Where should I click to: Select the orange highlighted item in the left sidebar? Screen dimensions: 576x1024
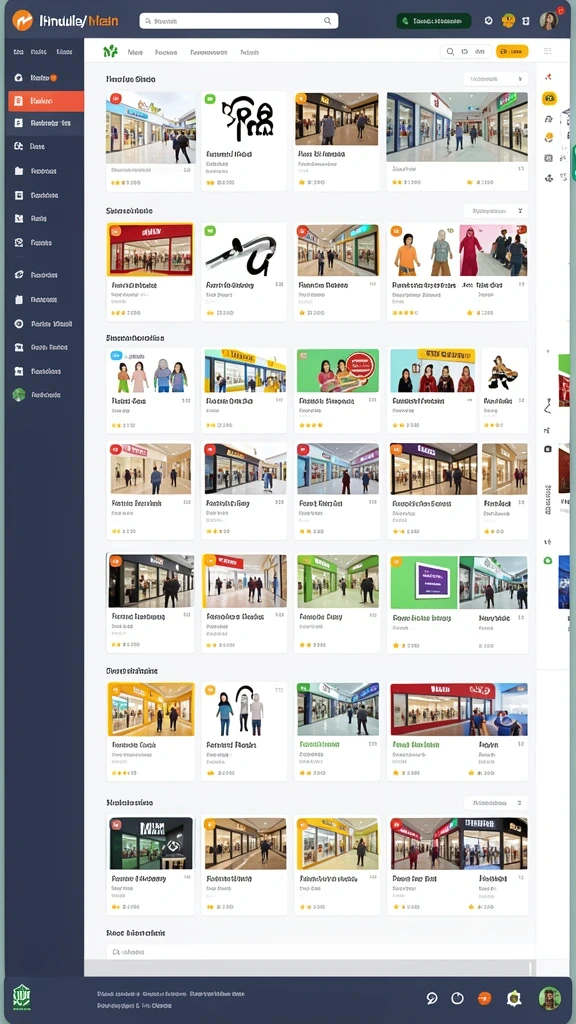pyautogui.click(x=46, y=101)
